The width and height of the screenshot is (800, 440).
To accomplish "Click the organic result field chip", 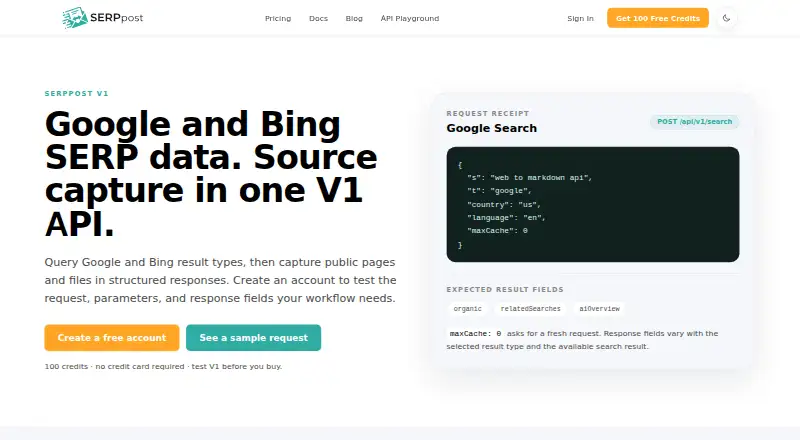I will [x=467, y=308].
